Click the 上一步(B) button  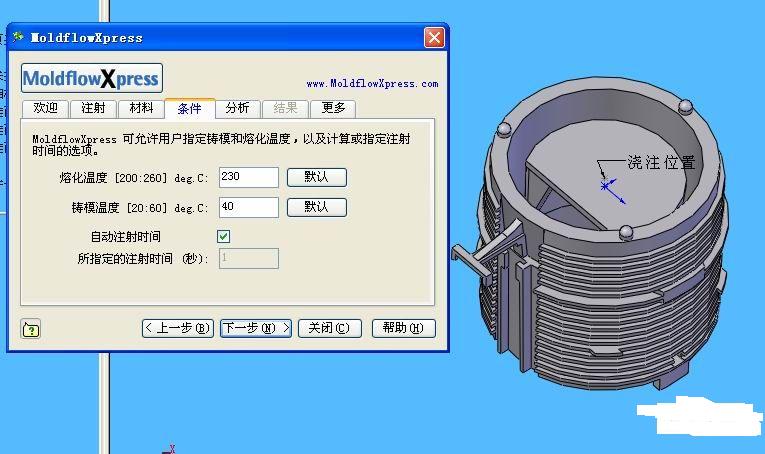[178, 328]
